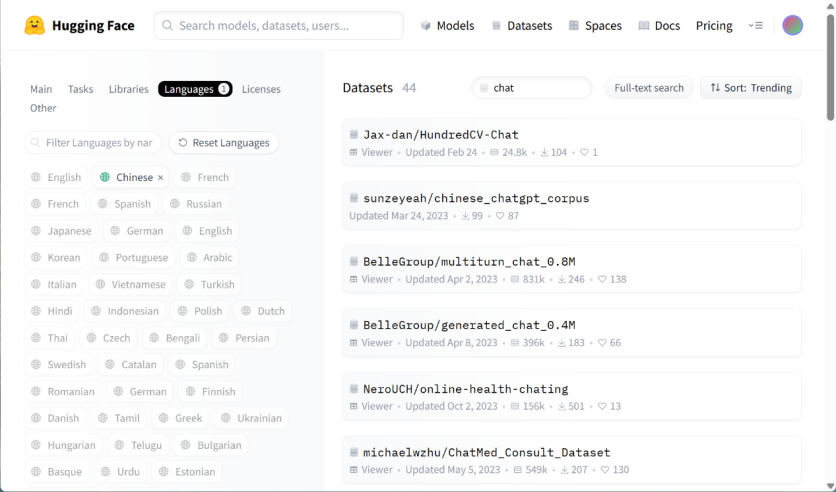Select the Languages filter tab
The width and height of the screenshot is (836, 492).
click(x=195, y=89)
